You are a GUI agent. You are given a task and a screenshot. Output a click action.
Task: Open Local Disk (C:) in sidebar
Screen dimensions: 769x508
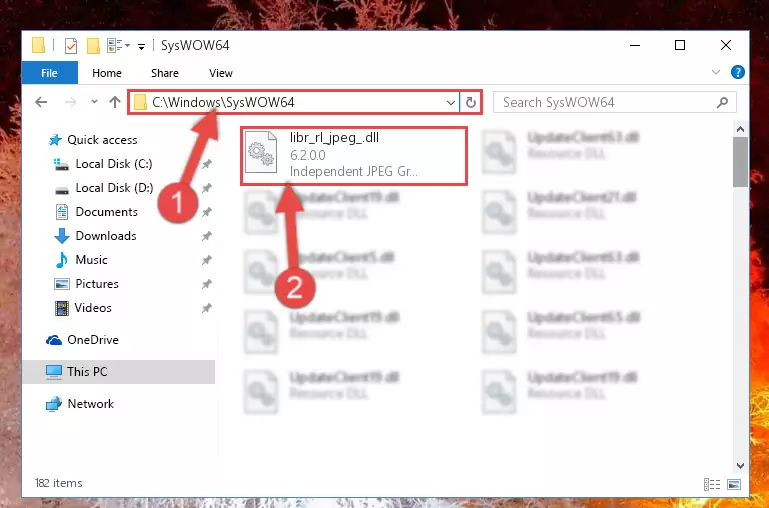(114, 164)
